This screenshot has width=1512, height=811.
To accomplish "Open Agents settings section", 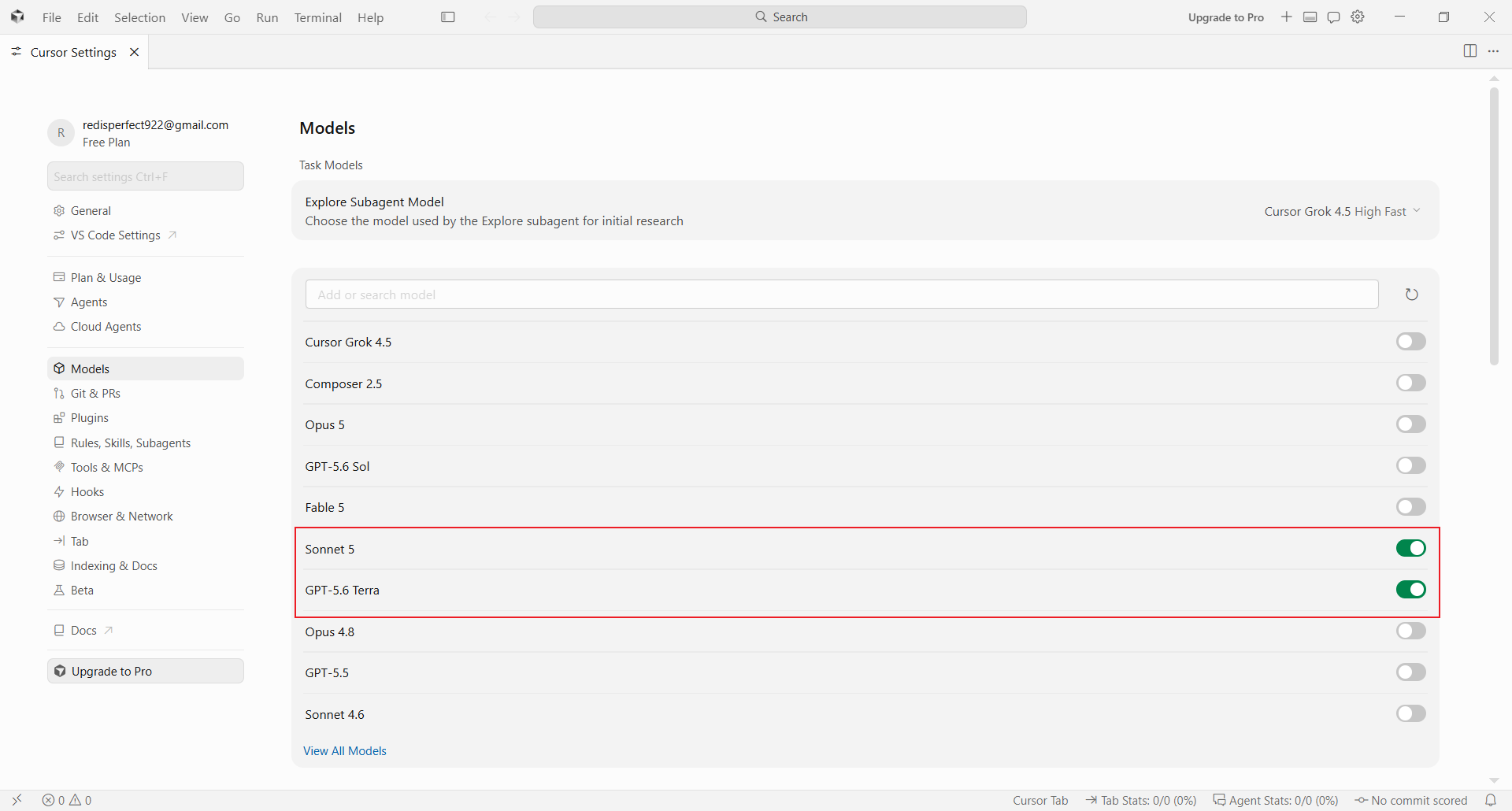I will [146, 302].
